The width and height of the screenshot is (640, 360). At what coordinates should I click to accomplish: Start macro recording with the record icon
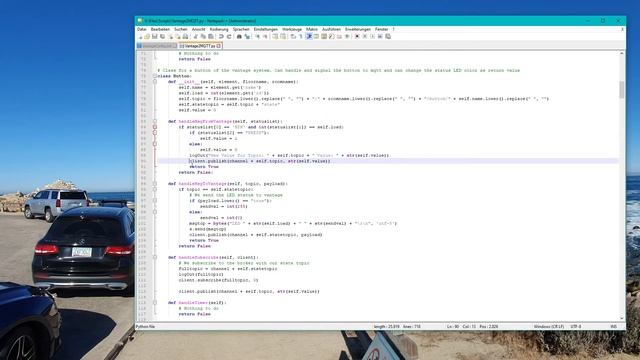(357, 36)
